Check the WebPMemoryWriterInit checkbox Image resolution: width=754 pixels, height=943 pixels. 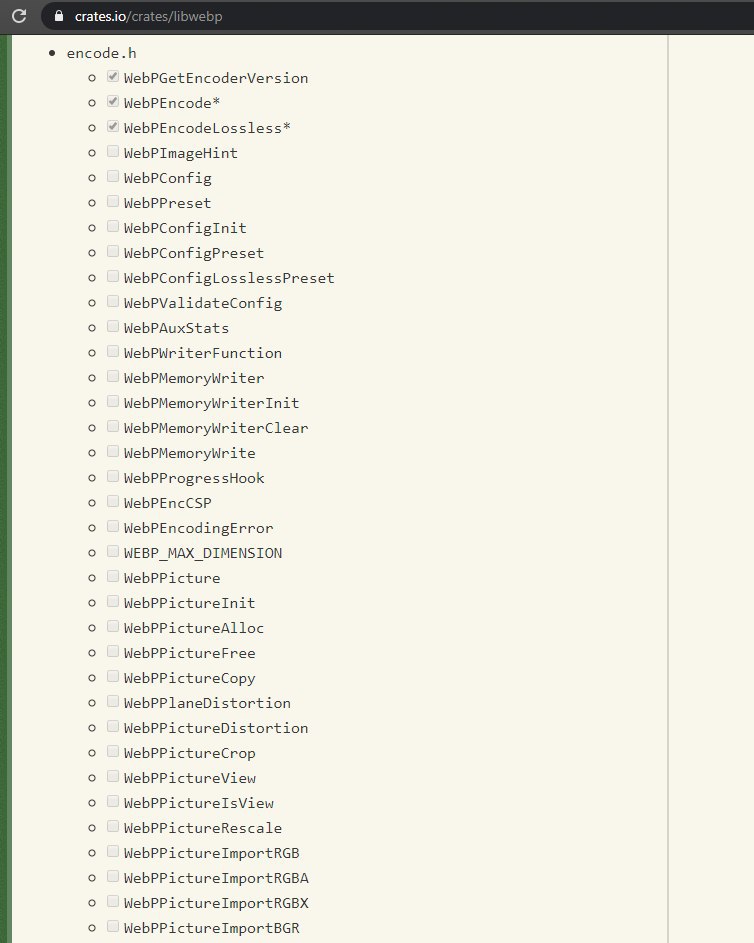[x=113, y=402]
